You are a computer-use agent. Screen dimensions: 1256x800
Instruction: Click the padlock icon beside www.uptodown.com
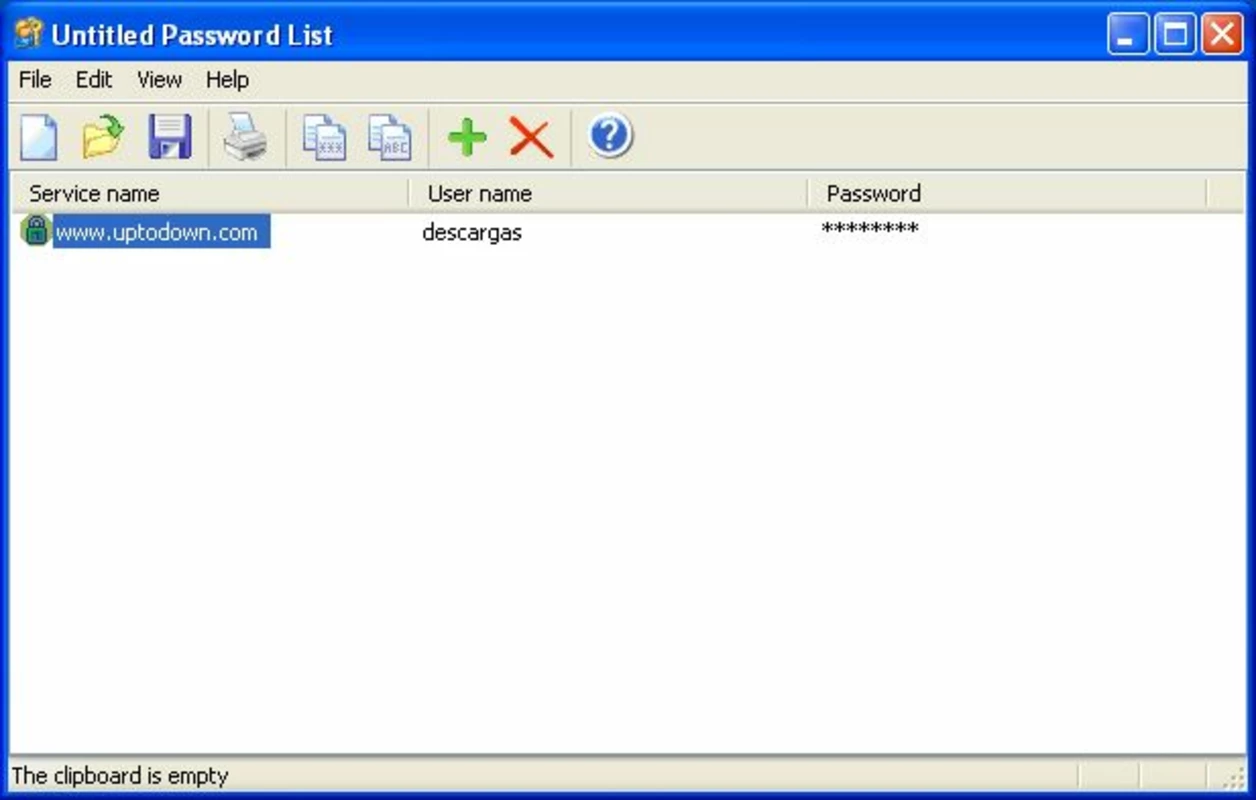click(x=36, y=230)
